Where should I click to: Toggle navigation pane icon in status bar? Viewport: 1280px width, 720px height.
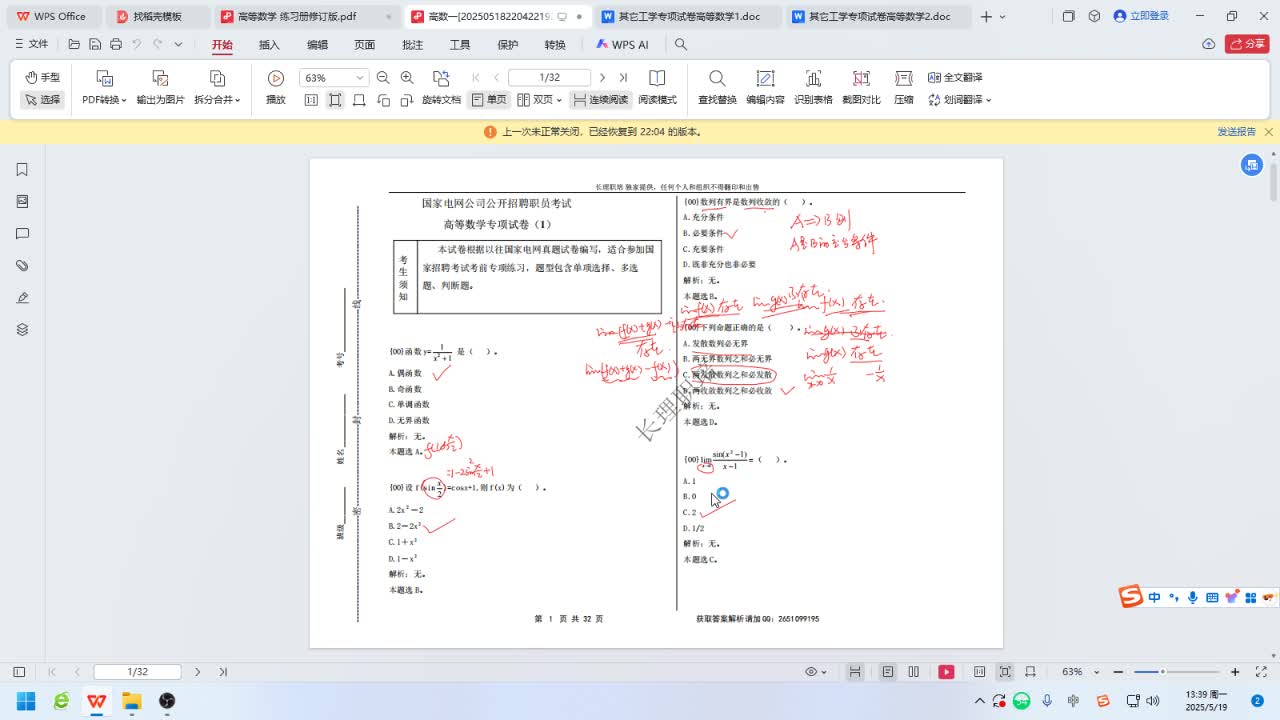(x=18, y=672)
